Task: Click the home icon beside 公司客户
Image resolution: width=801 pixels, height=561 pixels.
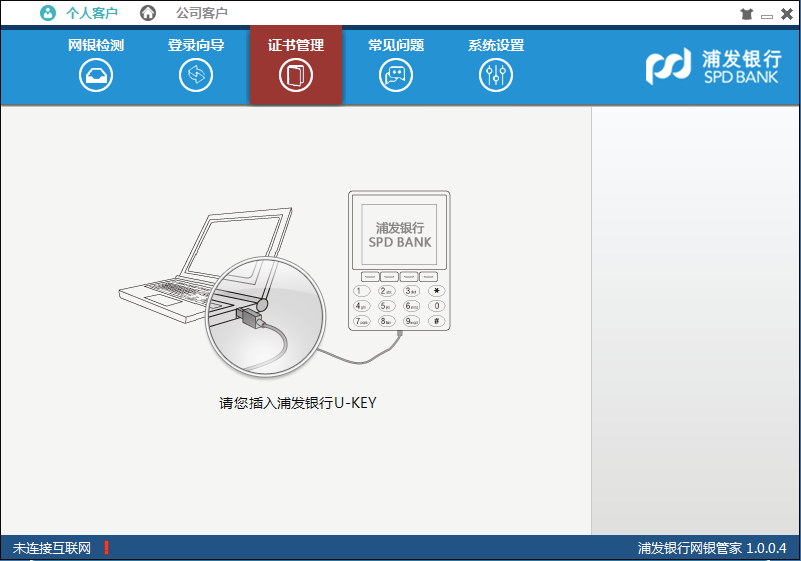Action: click(148, 13)
